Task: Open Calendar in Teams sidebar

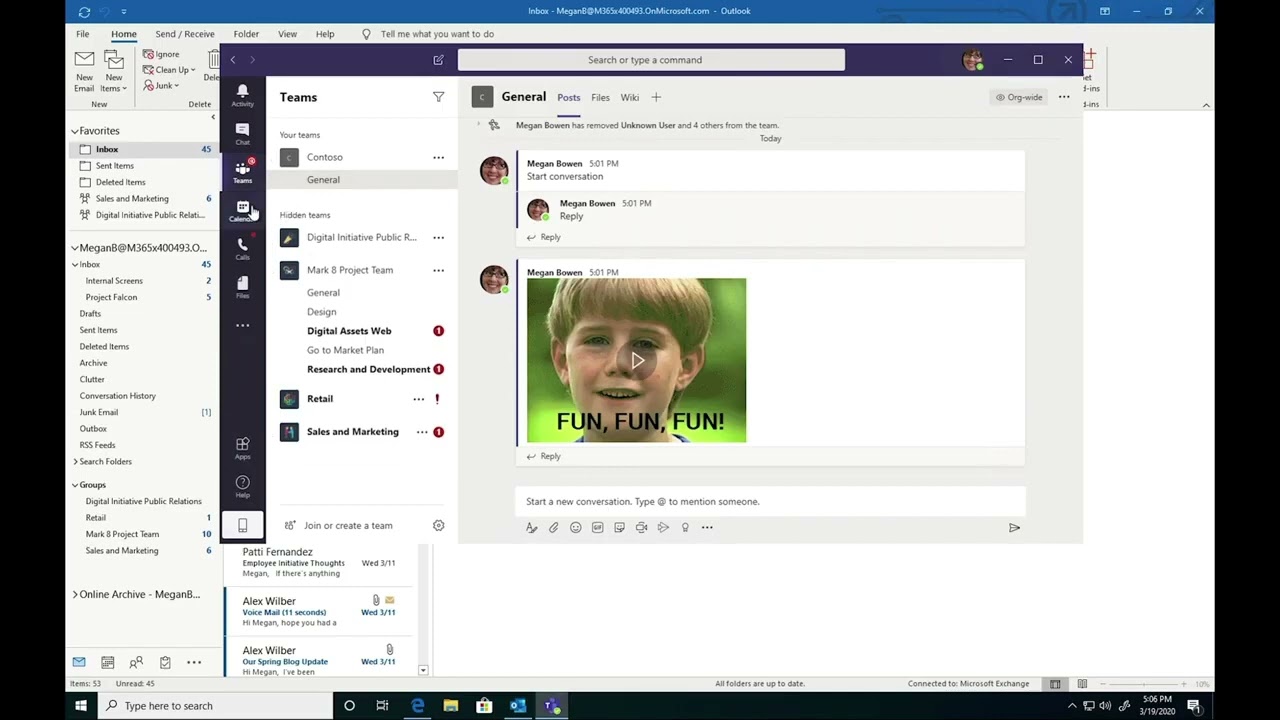Action: [242, 211]
